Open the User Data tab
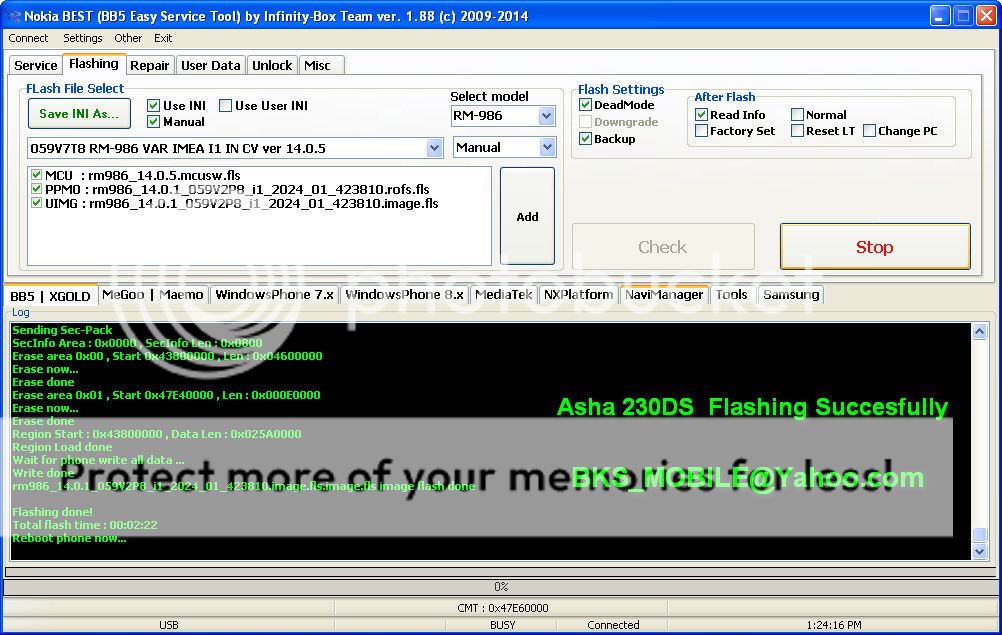The image size is (1002, 635). (210, 65)
